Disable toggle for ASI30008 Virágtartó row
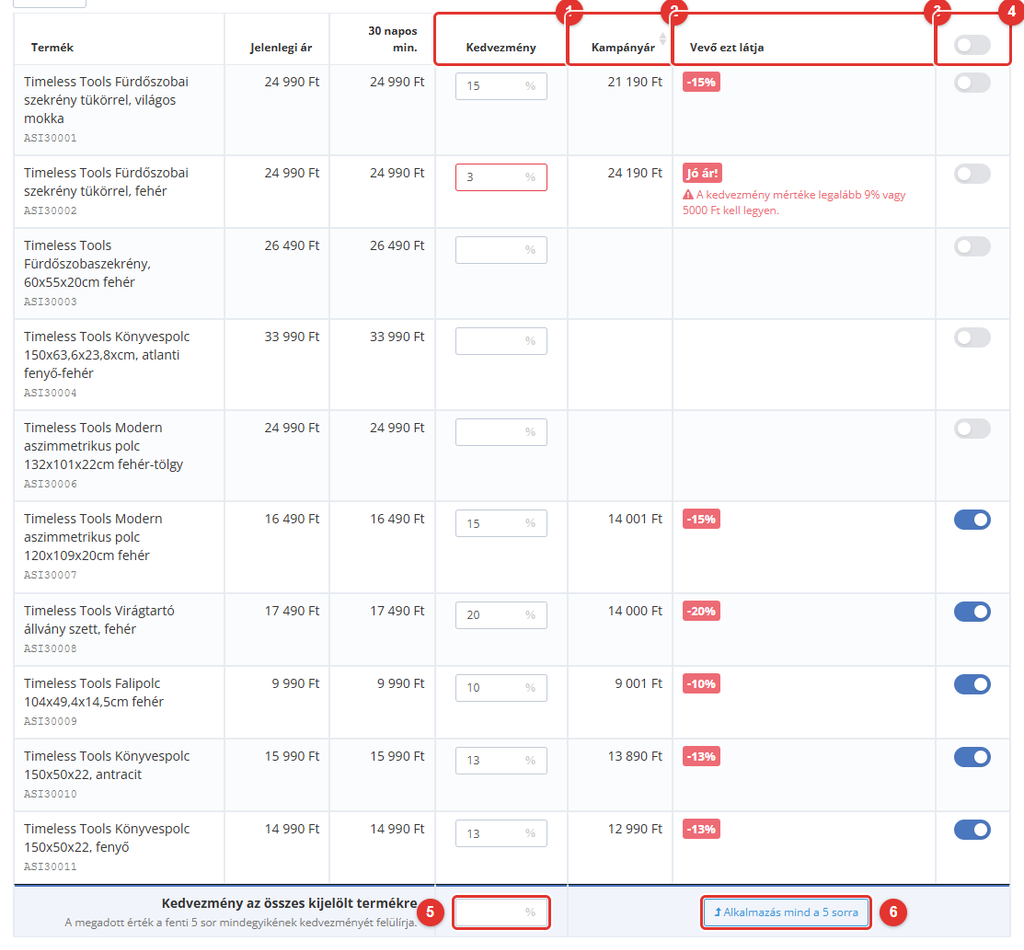 point(972,612)
